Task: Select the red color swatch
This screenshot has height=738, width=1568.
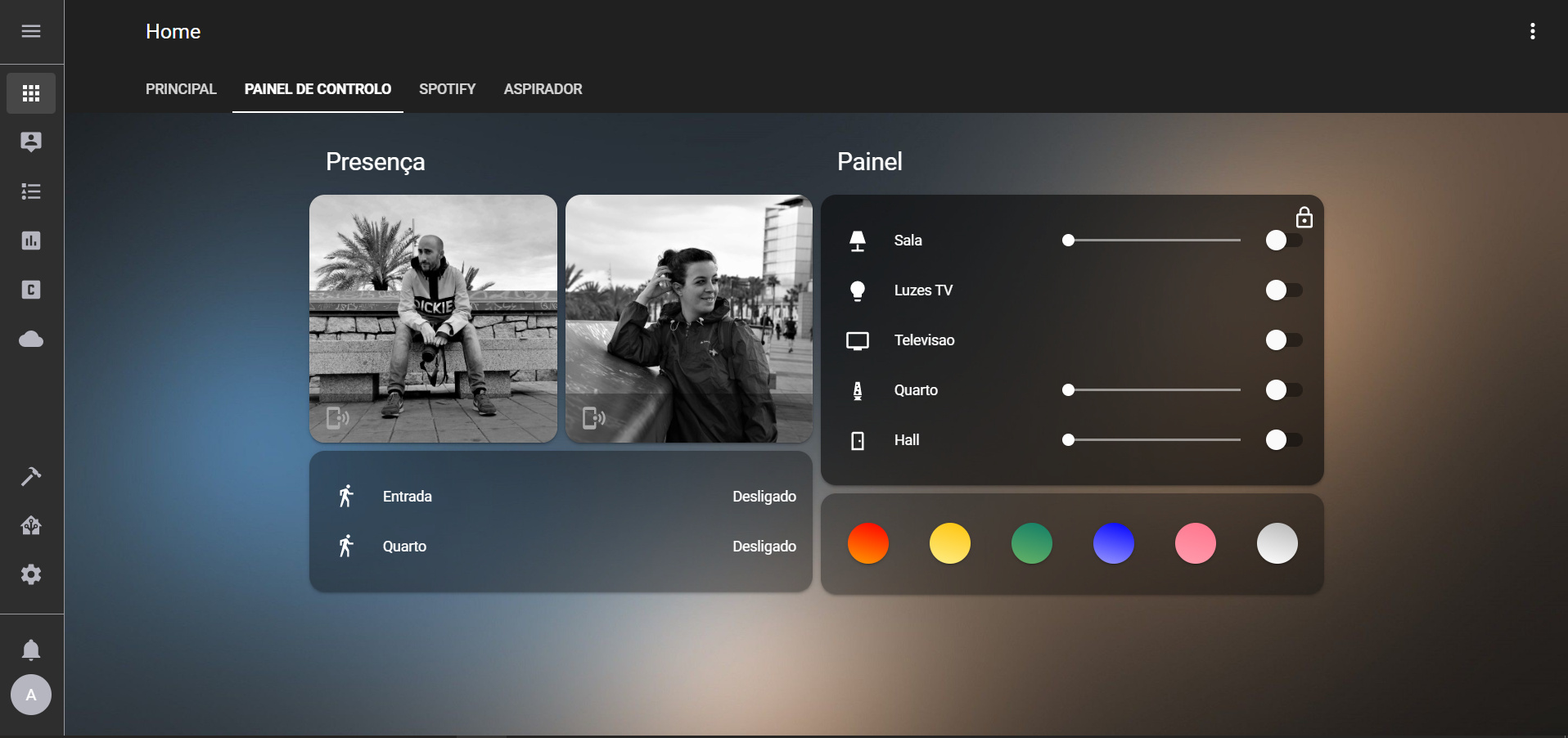Action: coord(867,543)
